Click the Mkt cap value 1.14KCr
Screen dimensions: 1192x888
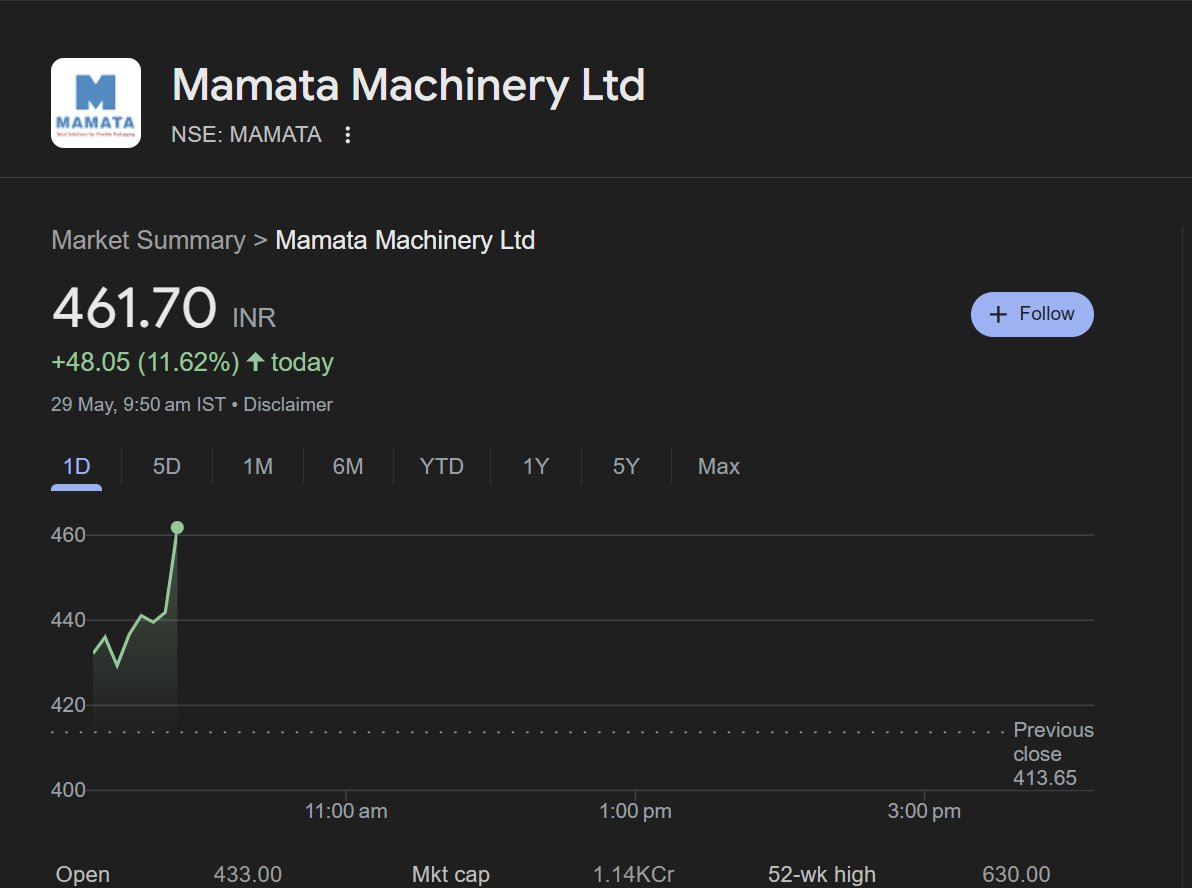click(633, 874)
